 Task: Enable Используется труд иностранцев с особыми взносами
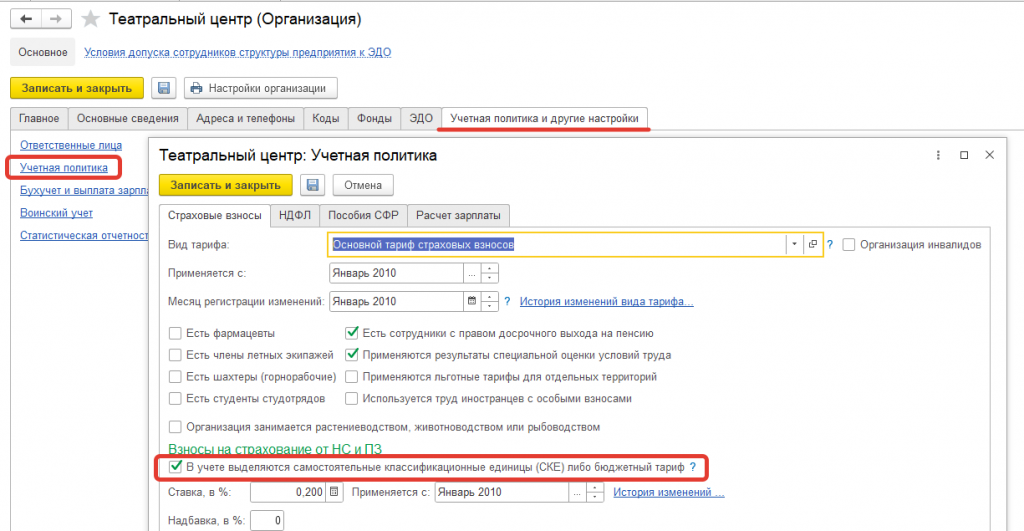click(x=351, y=398)
